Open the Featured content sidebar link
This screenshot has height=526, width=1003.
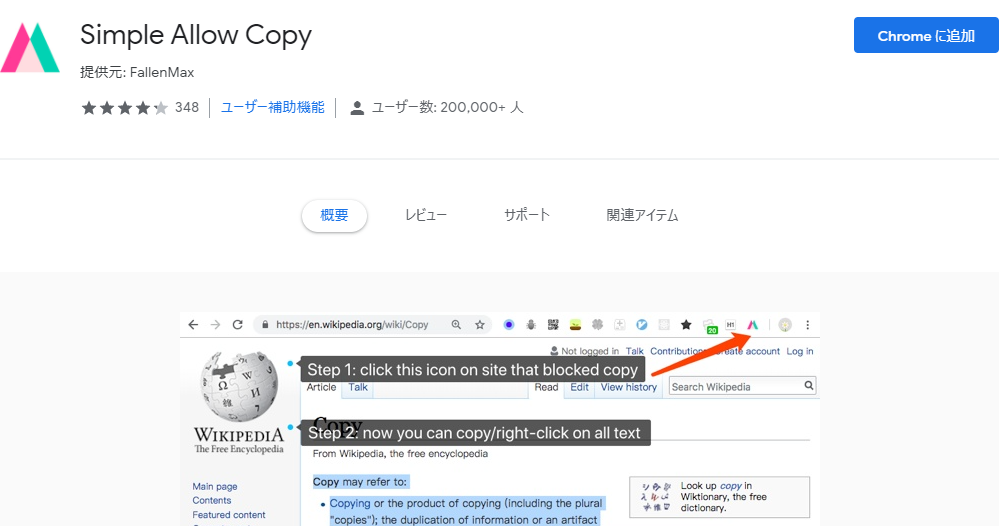pyautogui.click(x=229, y=514)
